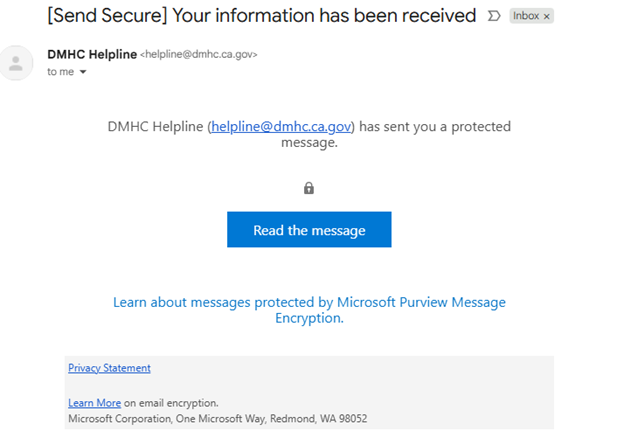Image resolution: width=624 pixels, height=445 pixels.
Task: Follow the "Learn More" email encryption link
Action: tap(94, 403)
